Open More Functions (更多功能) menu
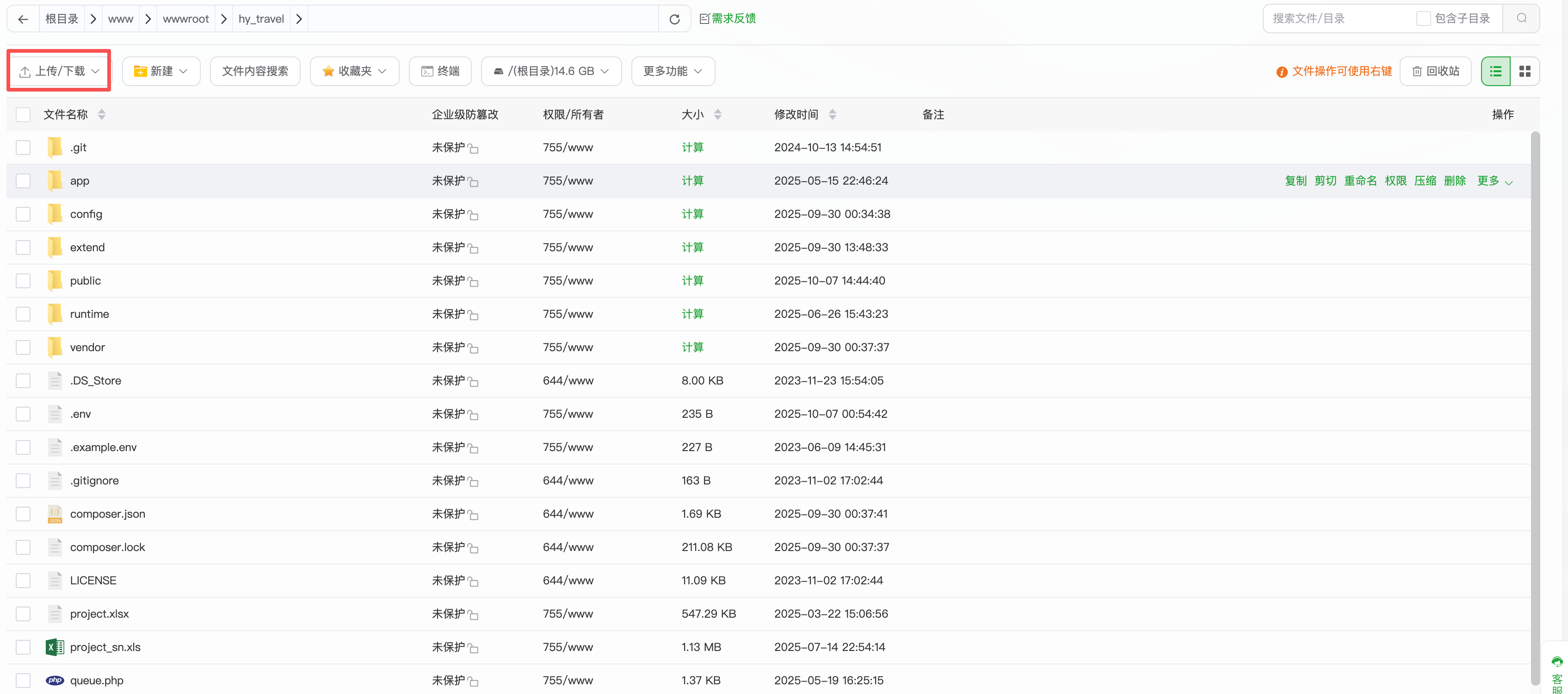This screenshot has width=1568, height=694. [x=673, y=71]
